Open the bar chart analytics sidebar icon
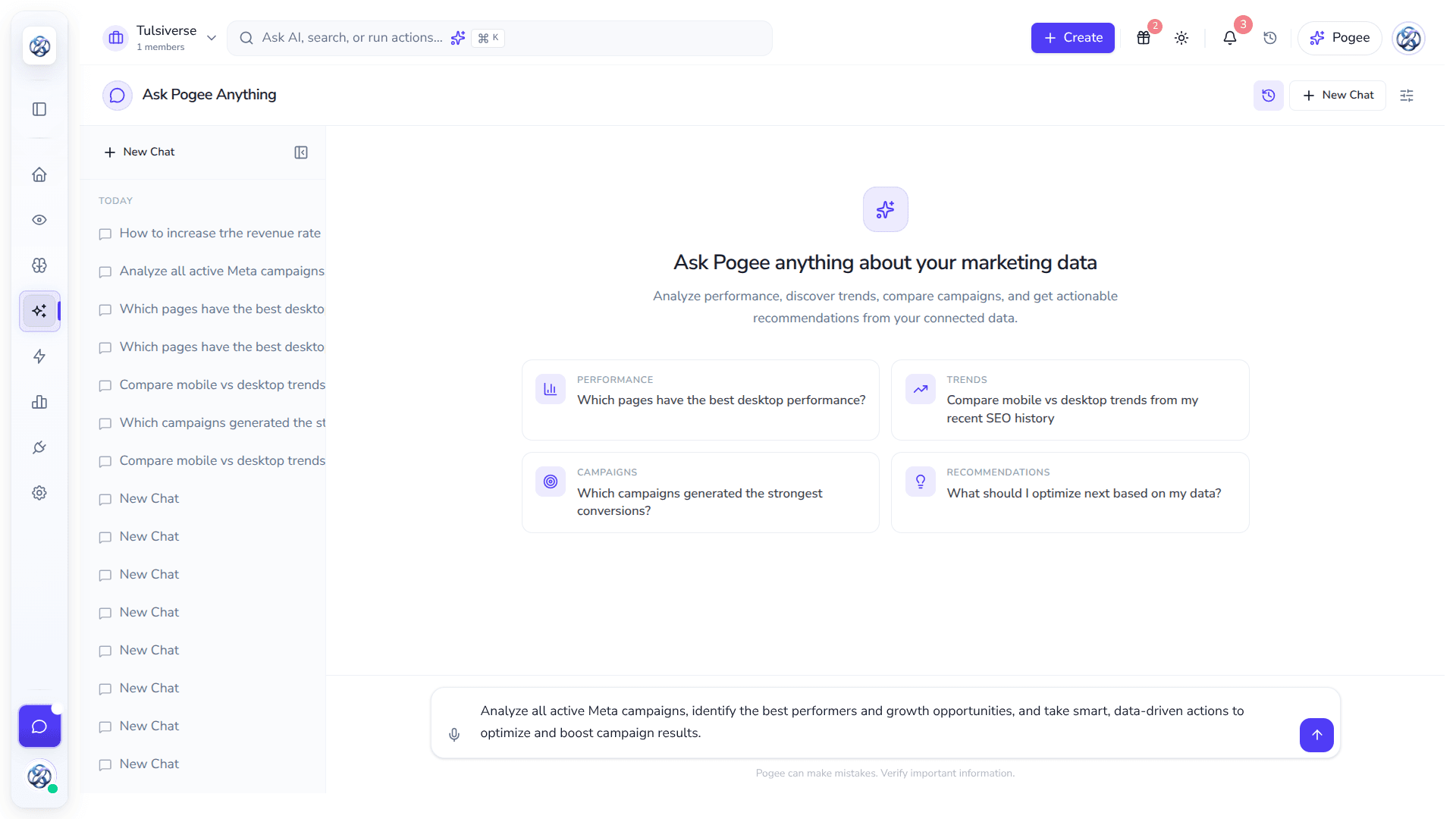 39,402
